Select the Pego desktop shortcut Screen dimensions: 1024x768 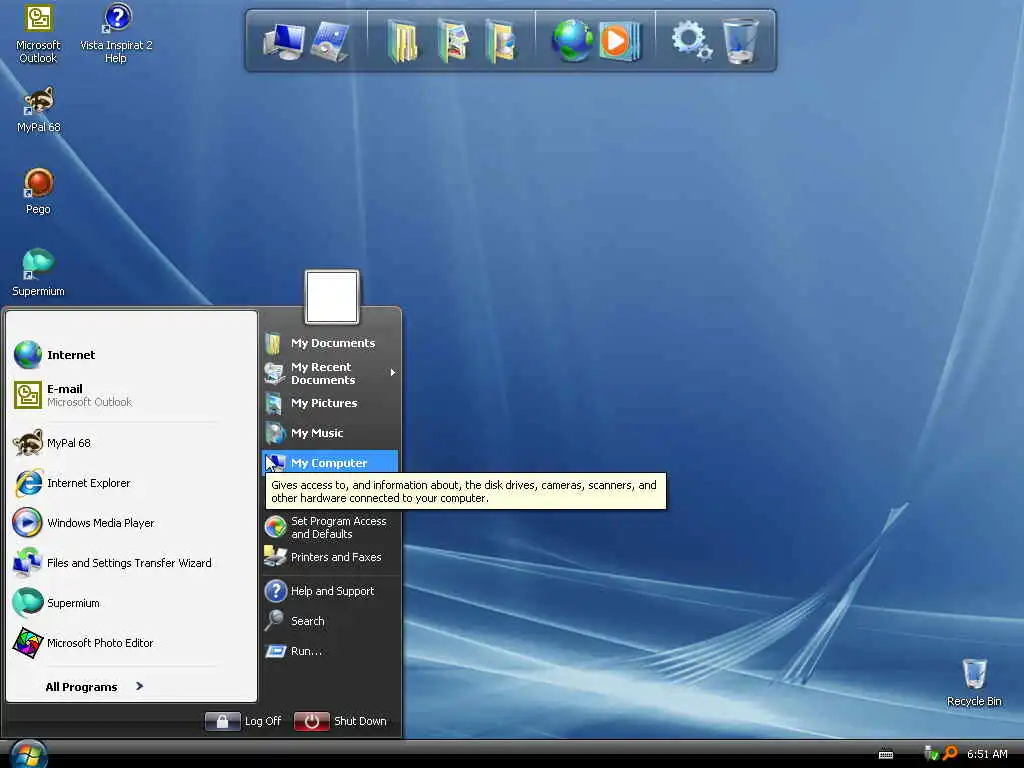(39, 191)
